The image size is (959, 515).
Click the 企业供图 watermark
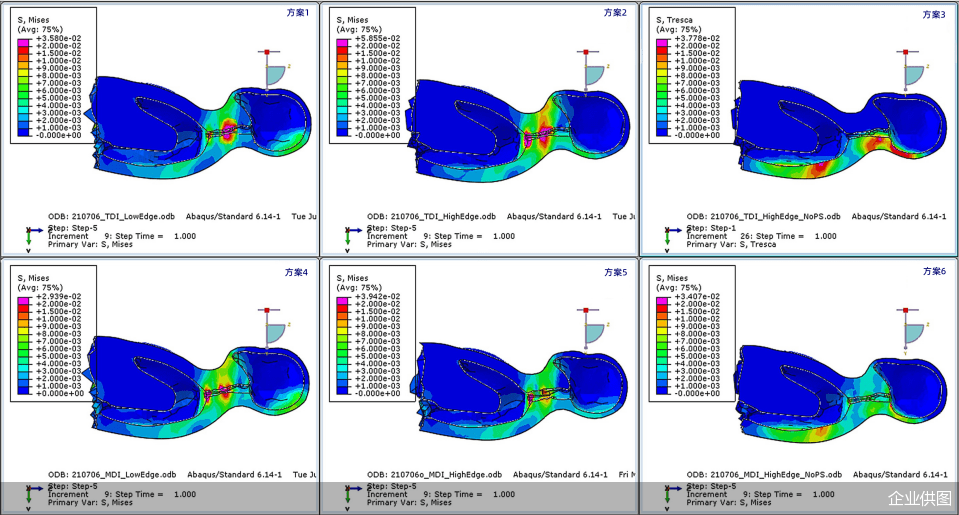coord(922,497)
